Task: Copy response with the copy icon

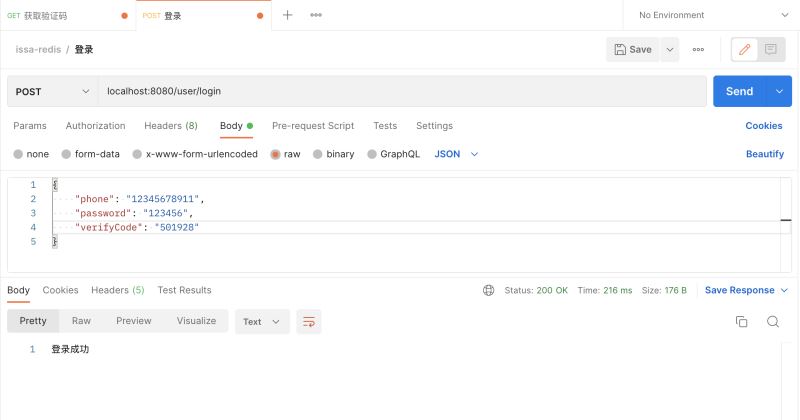Action: pyautogui.click(x=742, y=321)
